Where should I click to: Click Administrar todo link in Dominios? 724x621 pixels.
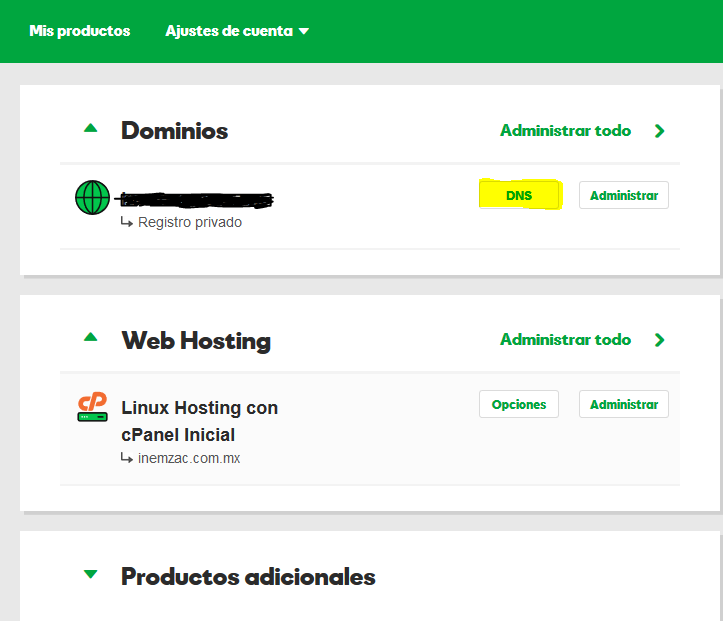pos(566,131)
